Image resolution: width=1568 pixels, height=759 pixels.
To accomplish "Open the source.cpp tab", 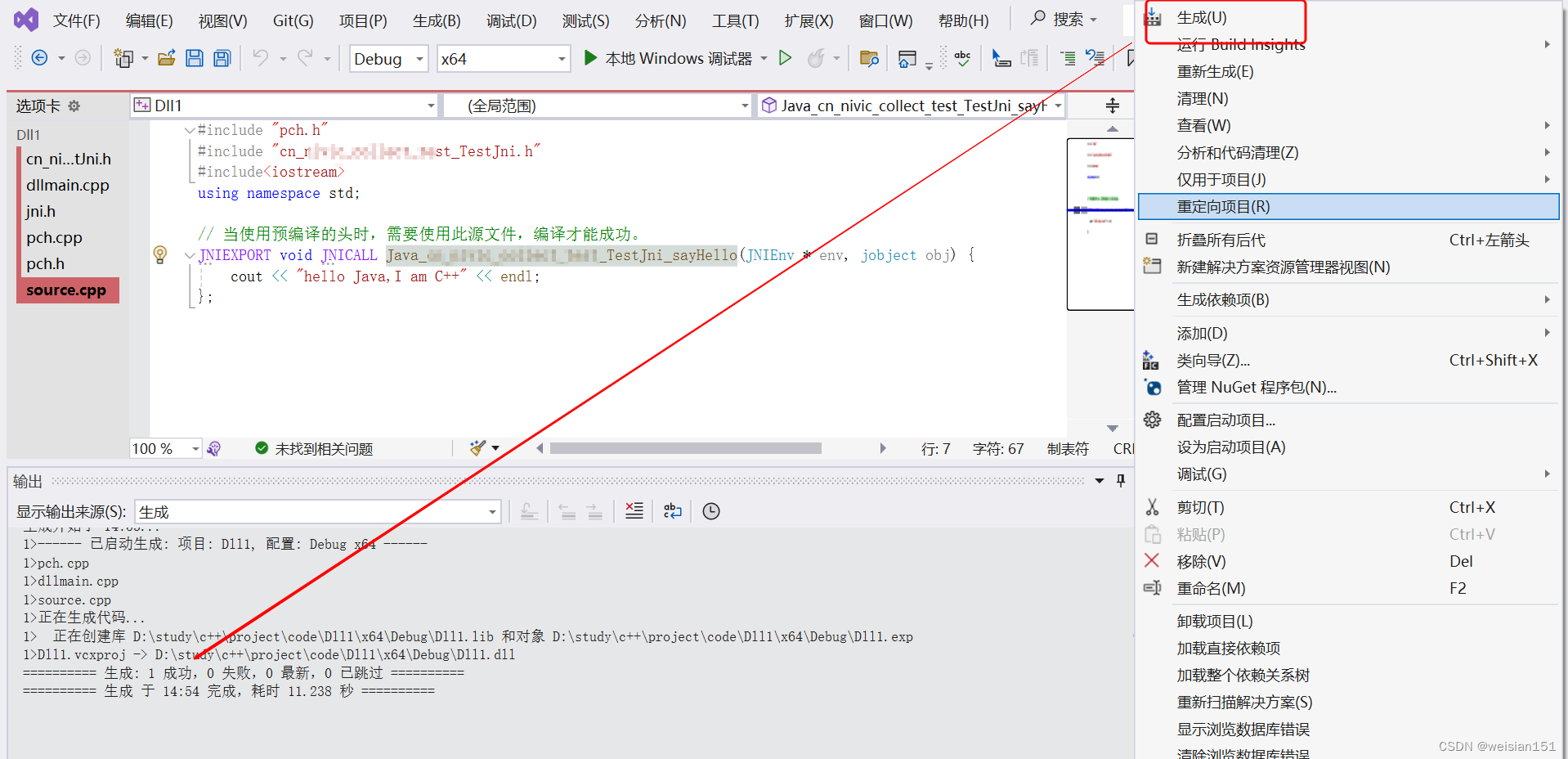I will pyautogui.click(x=67, y=290).
